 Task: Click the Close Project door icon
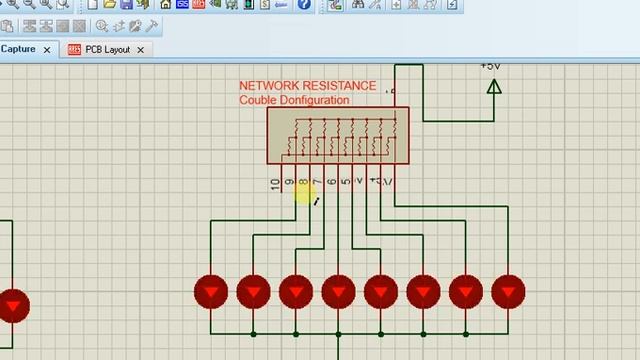pos(143,4)
